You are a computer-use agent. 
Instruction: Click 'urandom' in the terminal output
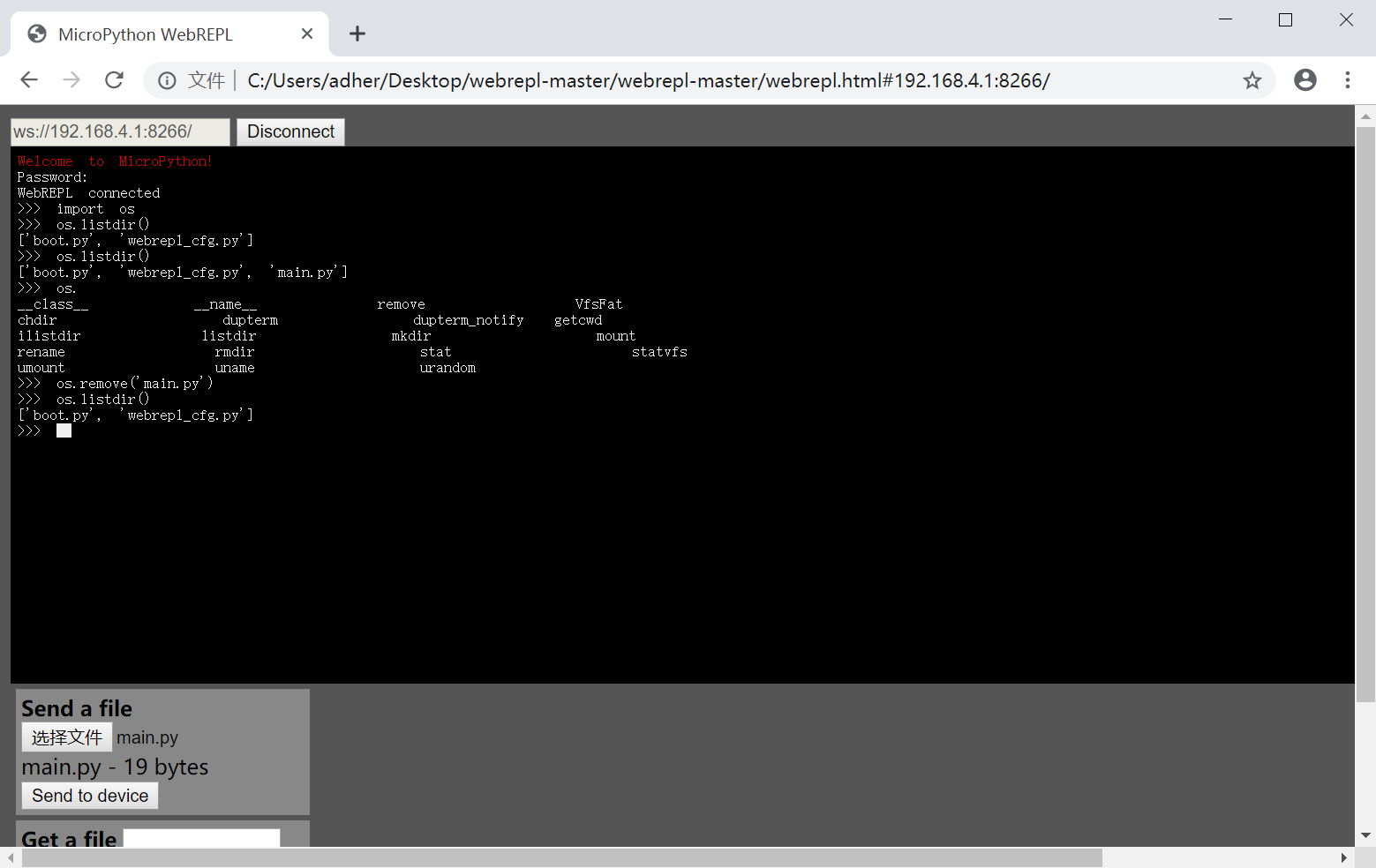pyautogui.click(x=447, y=368)
